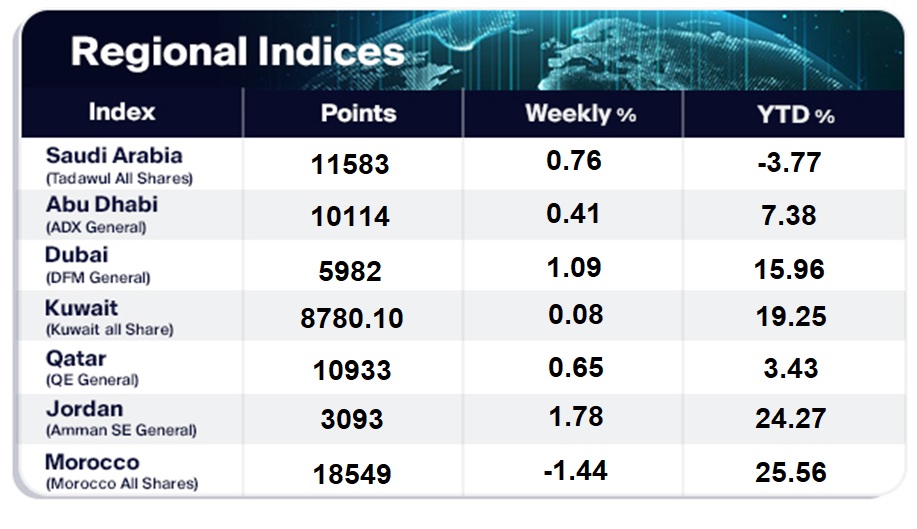The image size is (917, 529).
Task: Select Morocco weekly change -1.44
Action: 574,468
